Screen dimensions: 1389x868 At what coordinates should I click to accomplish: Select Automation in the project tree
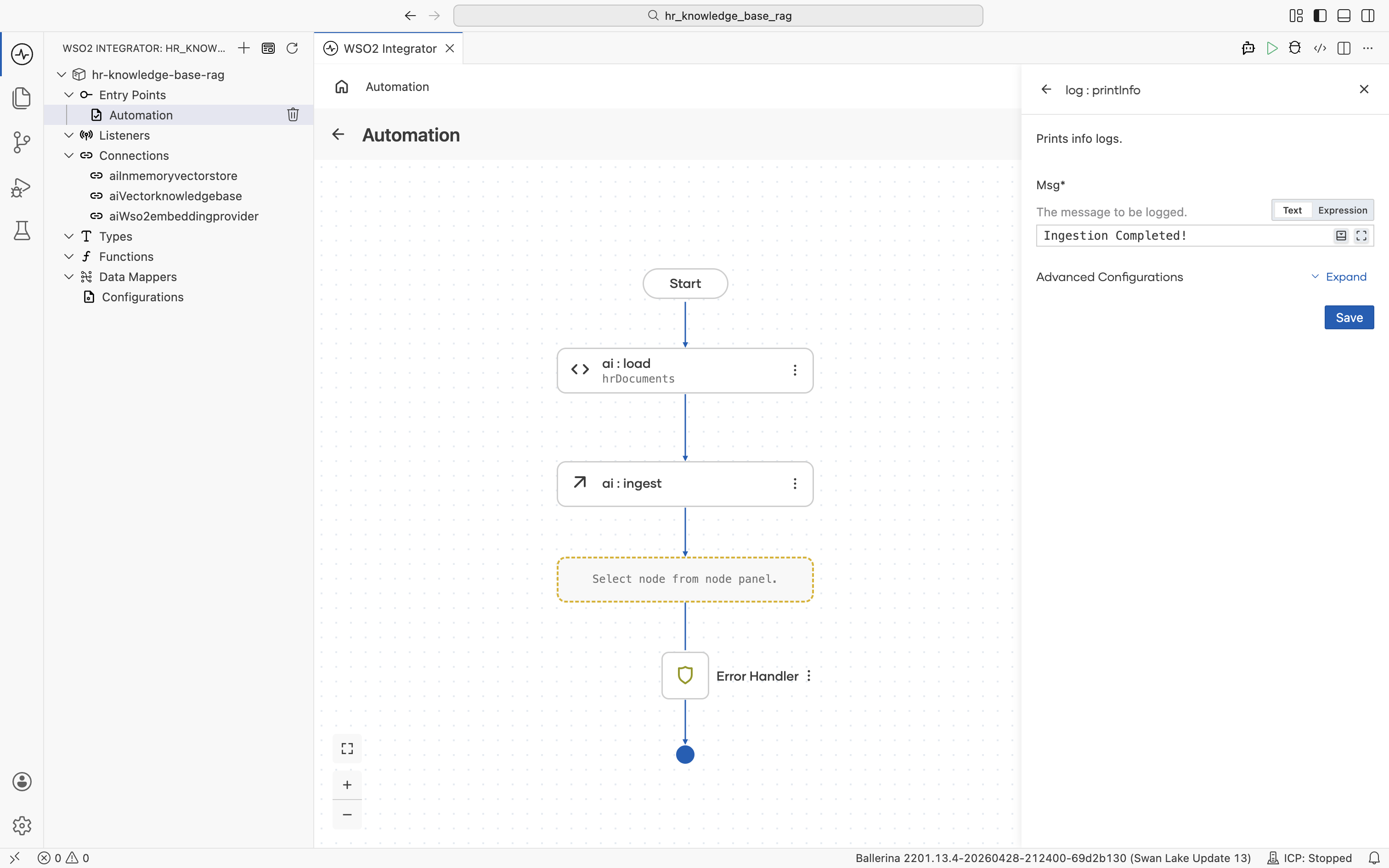pos(141,115)
